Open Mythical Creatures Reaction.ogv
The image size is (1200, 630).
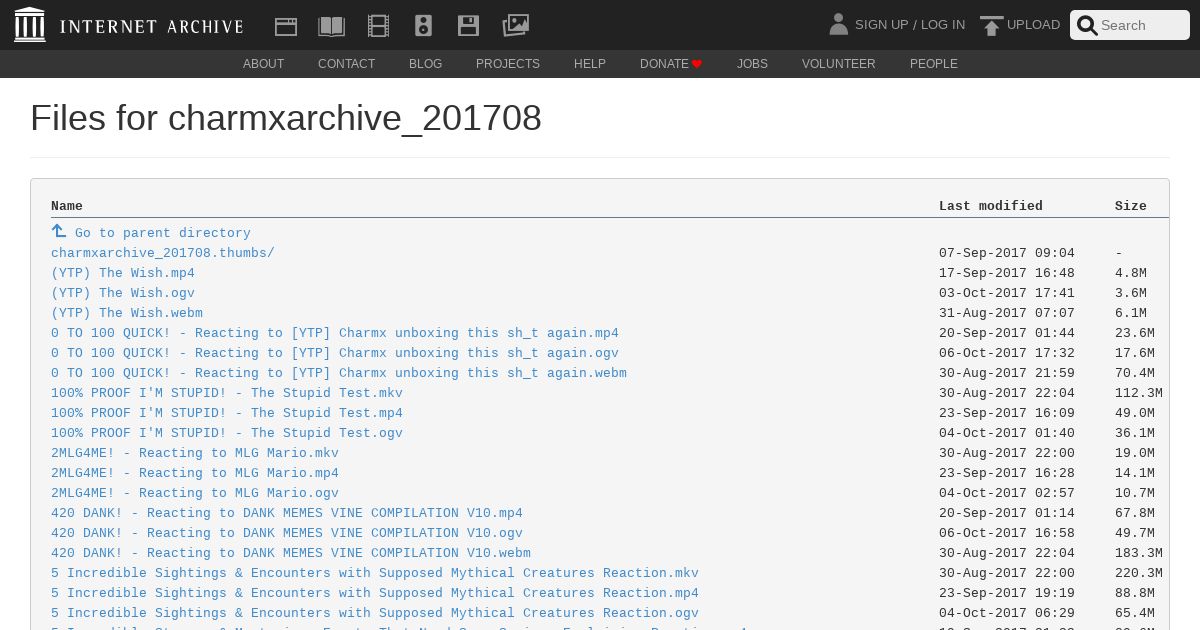point(375,613)
